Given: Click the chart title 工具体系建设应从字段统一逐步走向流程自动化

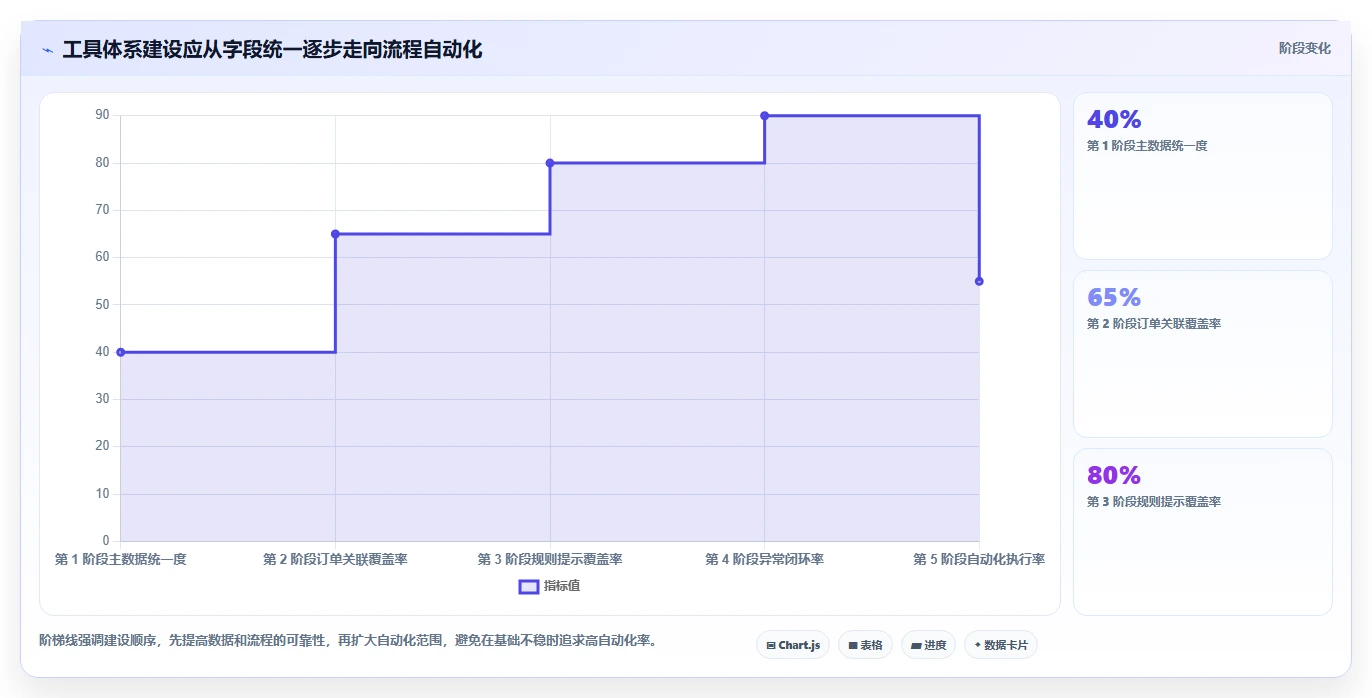Looking at the screenshot, I should [x=272, y=49].
